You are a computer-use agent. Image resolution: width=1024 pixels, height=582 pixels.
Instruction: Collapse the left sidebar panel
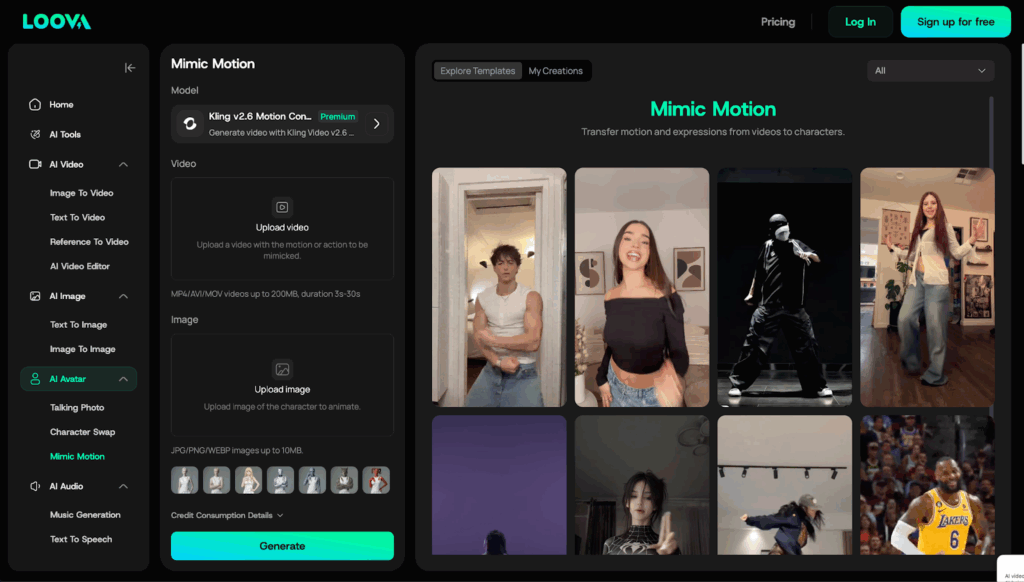130,68
